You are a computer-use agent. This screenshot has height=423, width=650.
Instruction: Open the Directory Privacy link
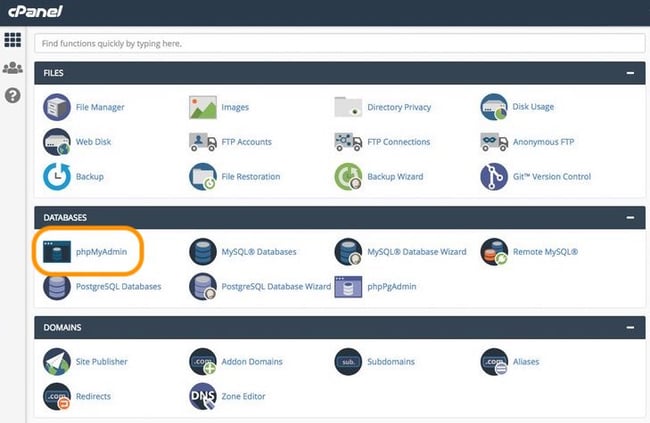tap(399, 107)
